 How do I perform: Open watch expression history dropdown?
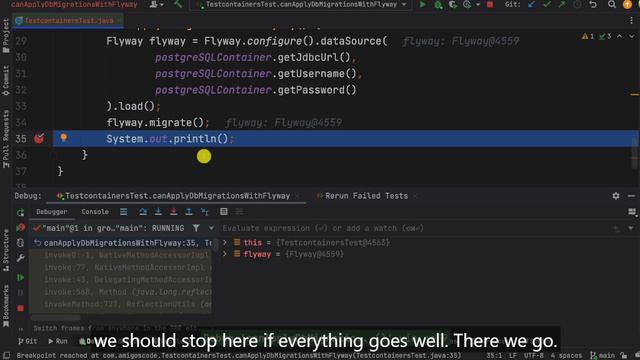pyautogui.click(x=631, y=228)
